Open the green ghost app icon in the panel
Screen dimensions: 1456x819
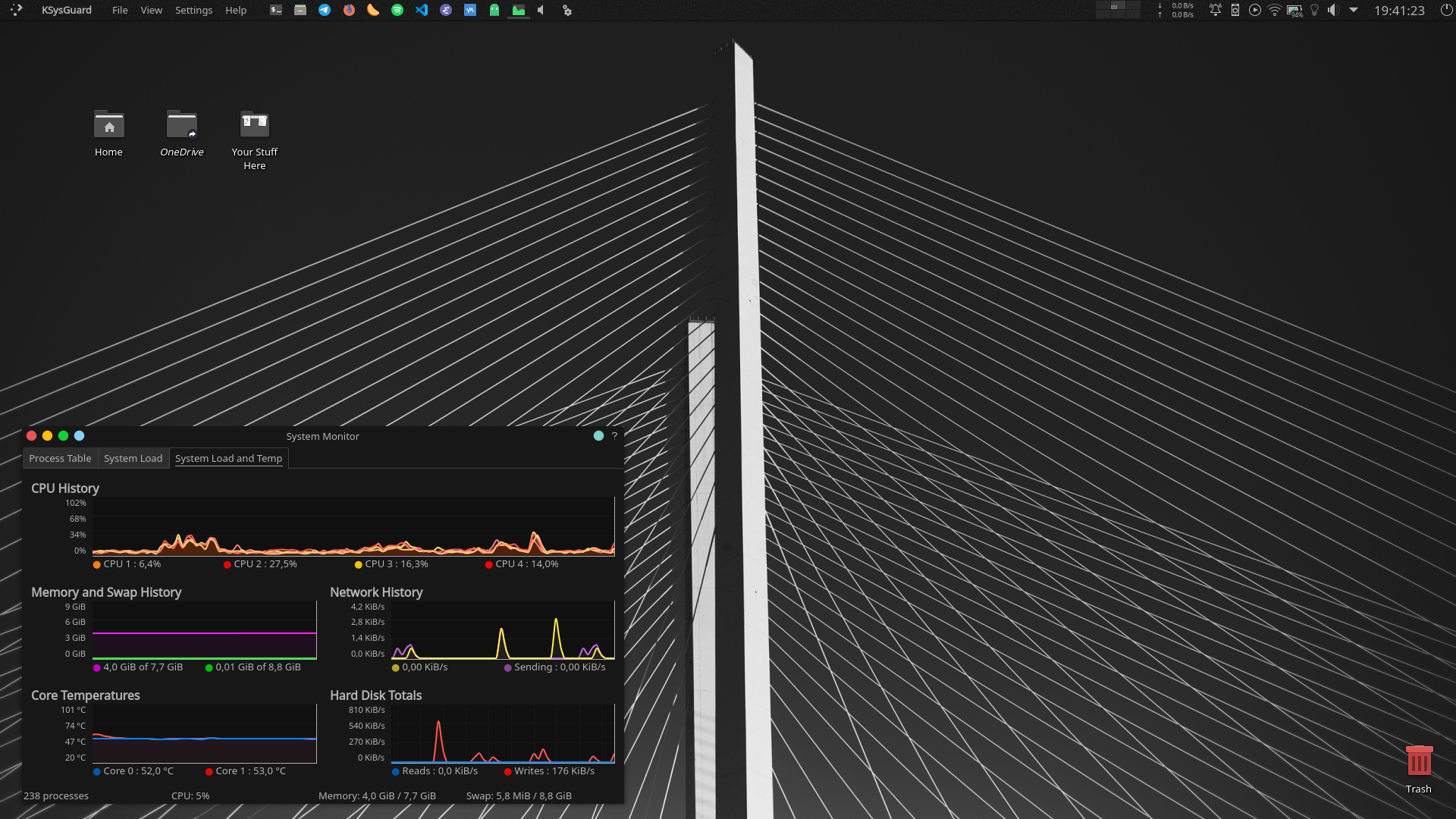[x=494, y=10]
